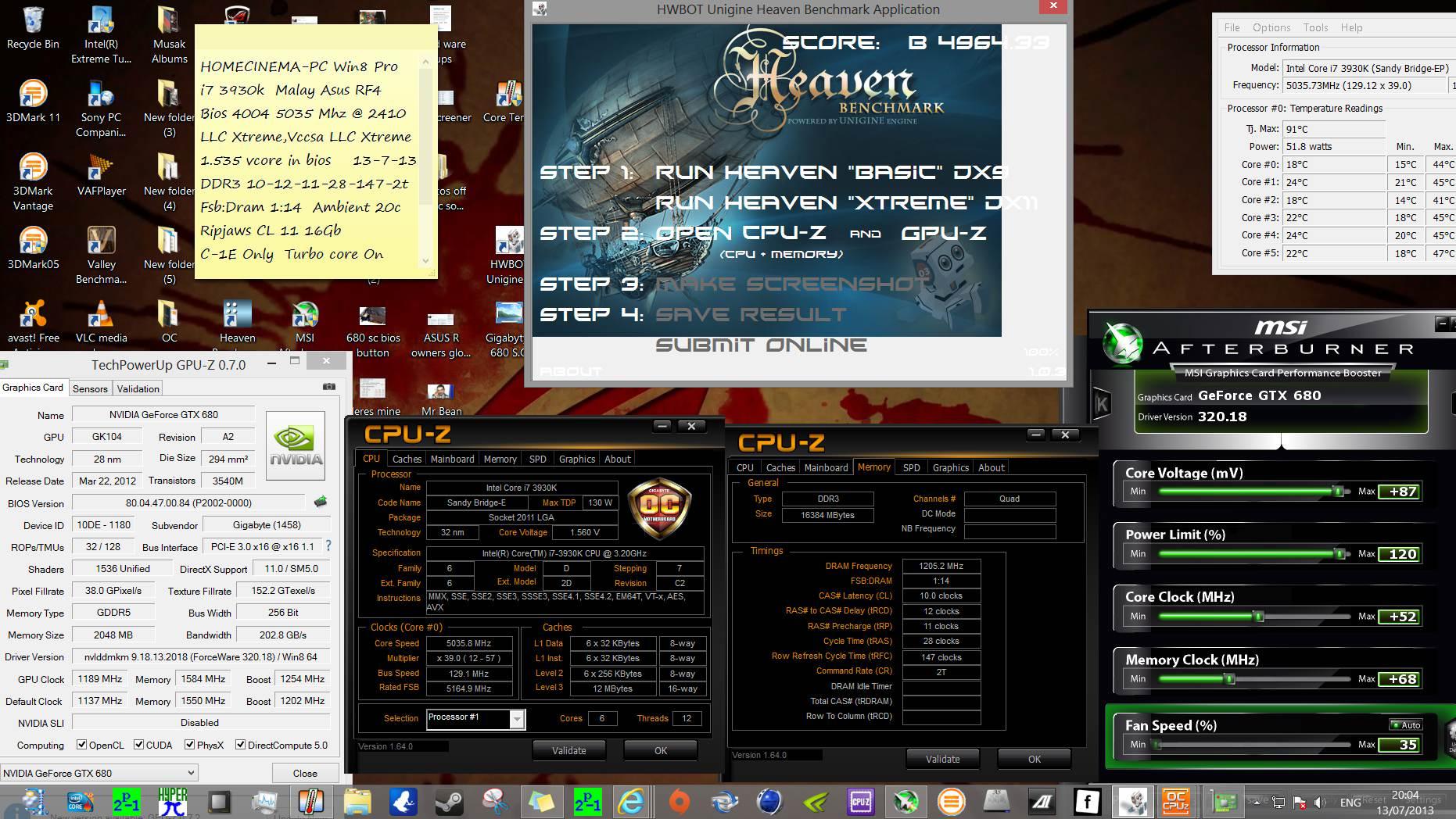Open VAFPlayer desktop shortcut

(101, 175)
